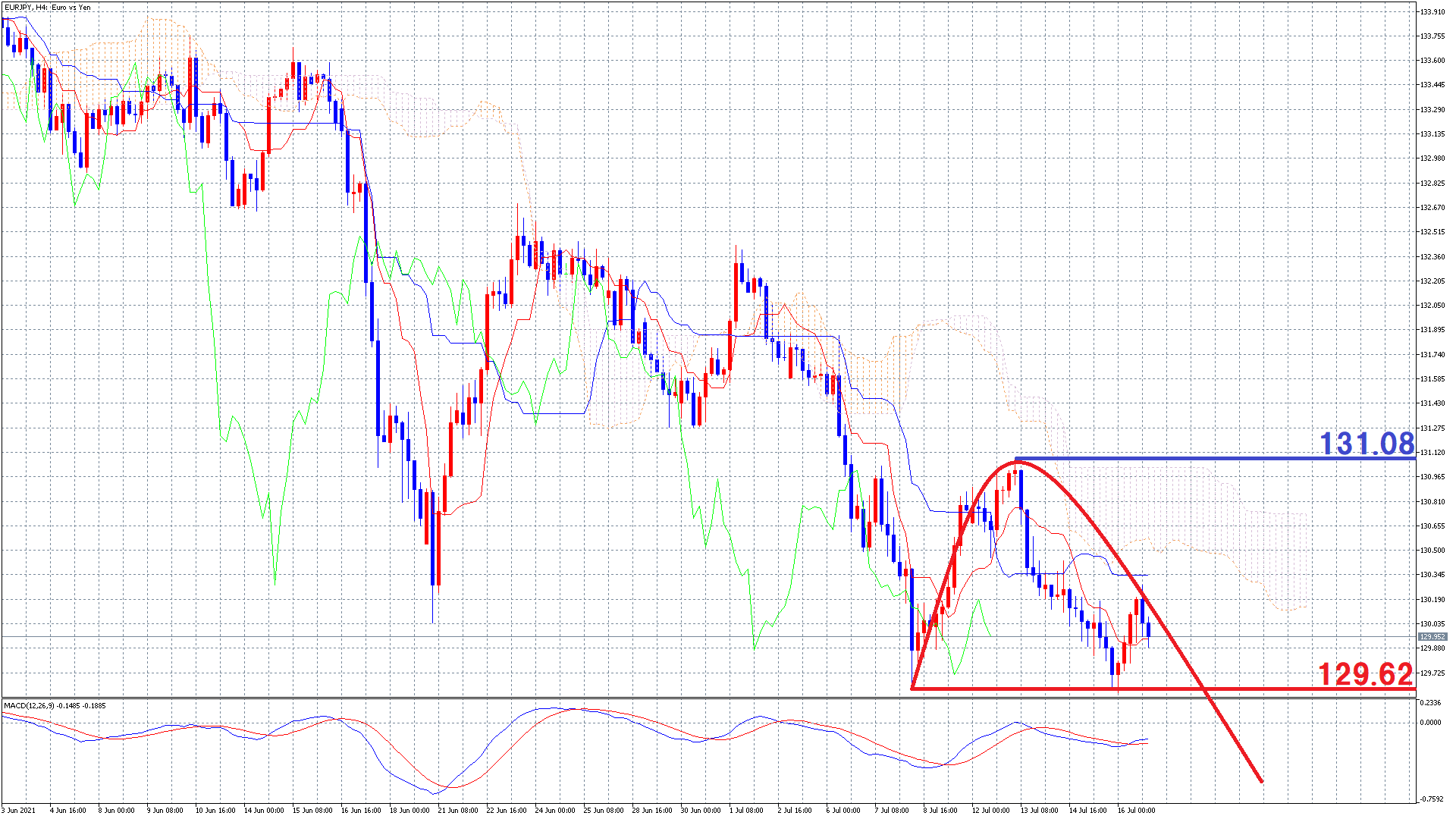Click the 0.2336 value on MACD scale
The image size is (1456, 819).
1430,703
